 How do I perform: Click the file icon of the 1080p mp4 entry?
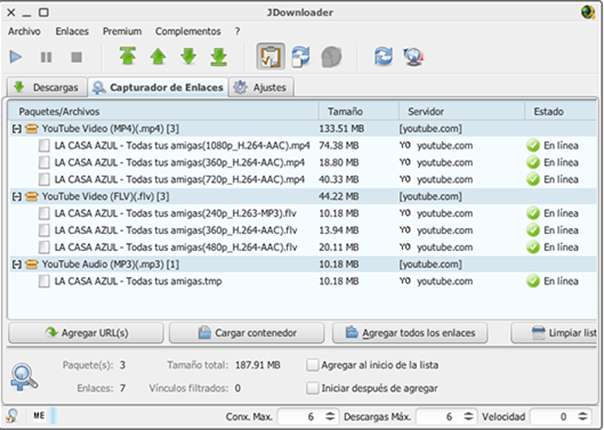(44, 146)
